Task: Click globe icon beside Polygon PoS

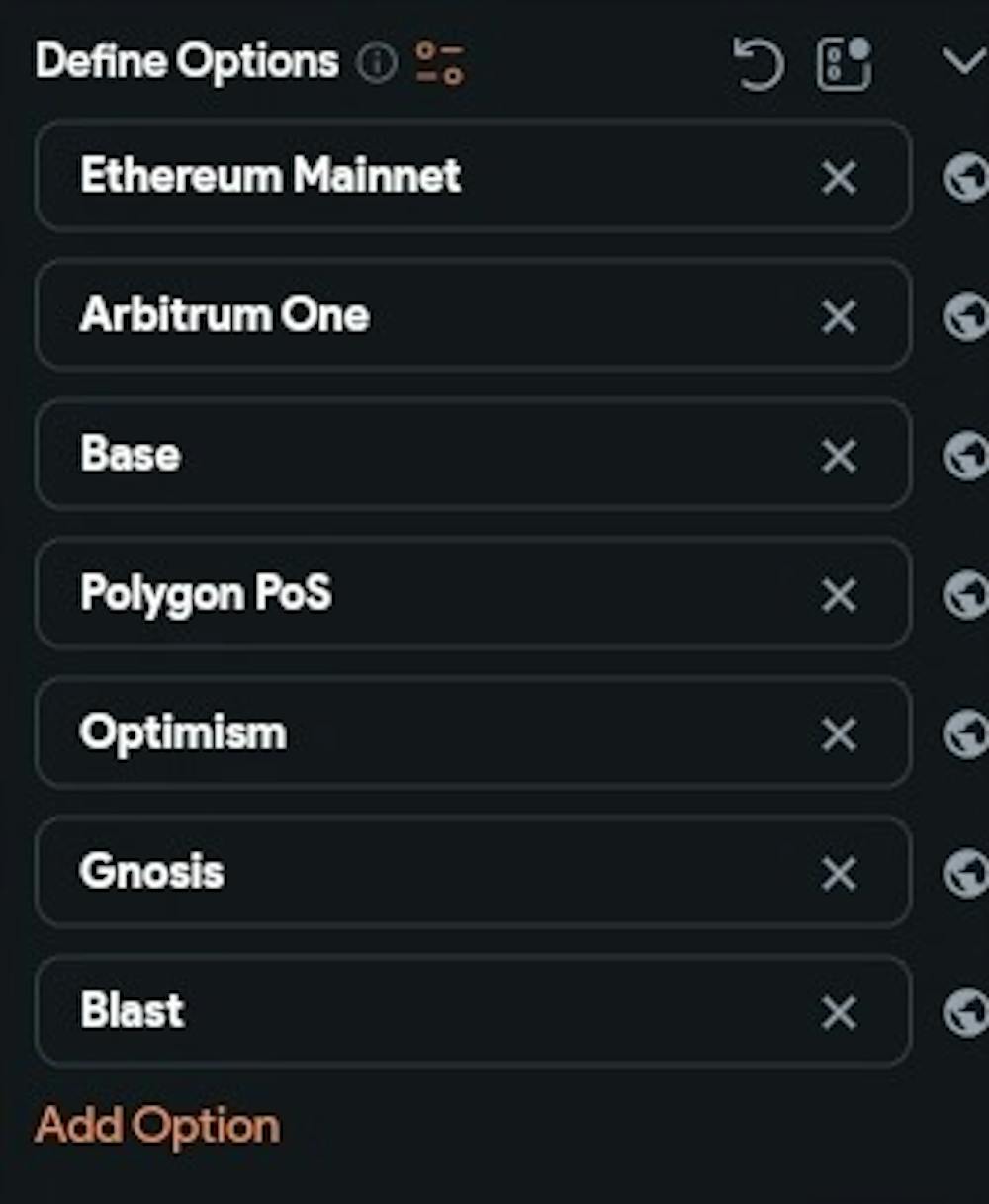Action: pos(965,596)
